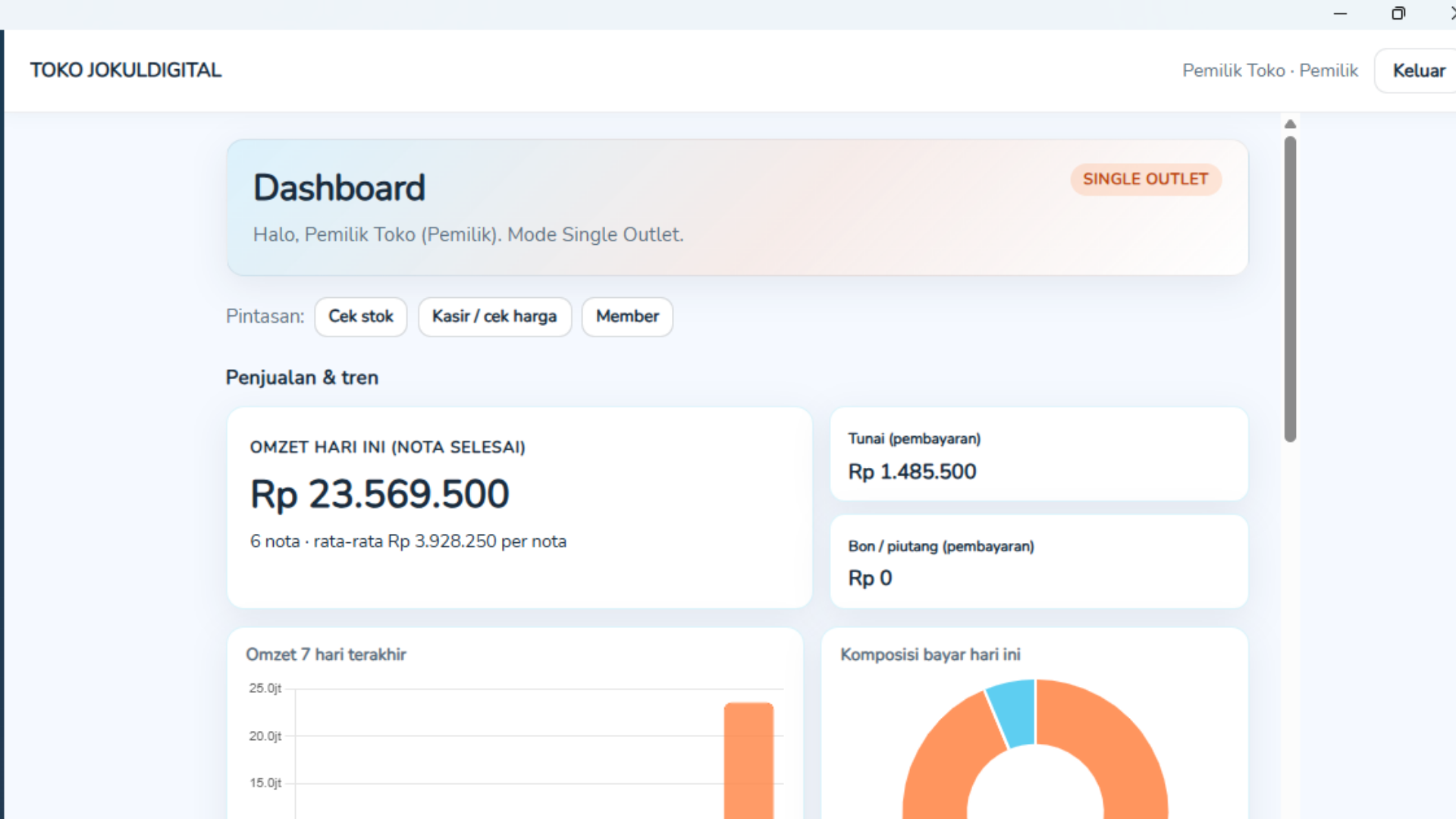Screen dimensions: 1456x819
Task: Click the vertical scrollbar thumb
Action: click(1290, 288)
